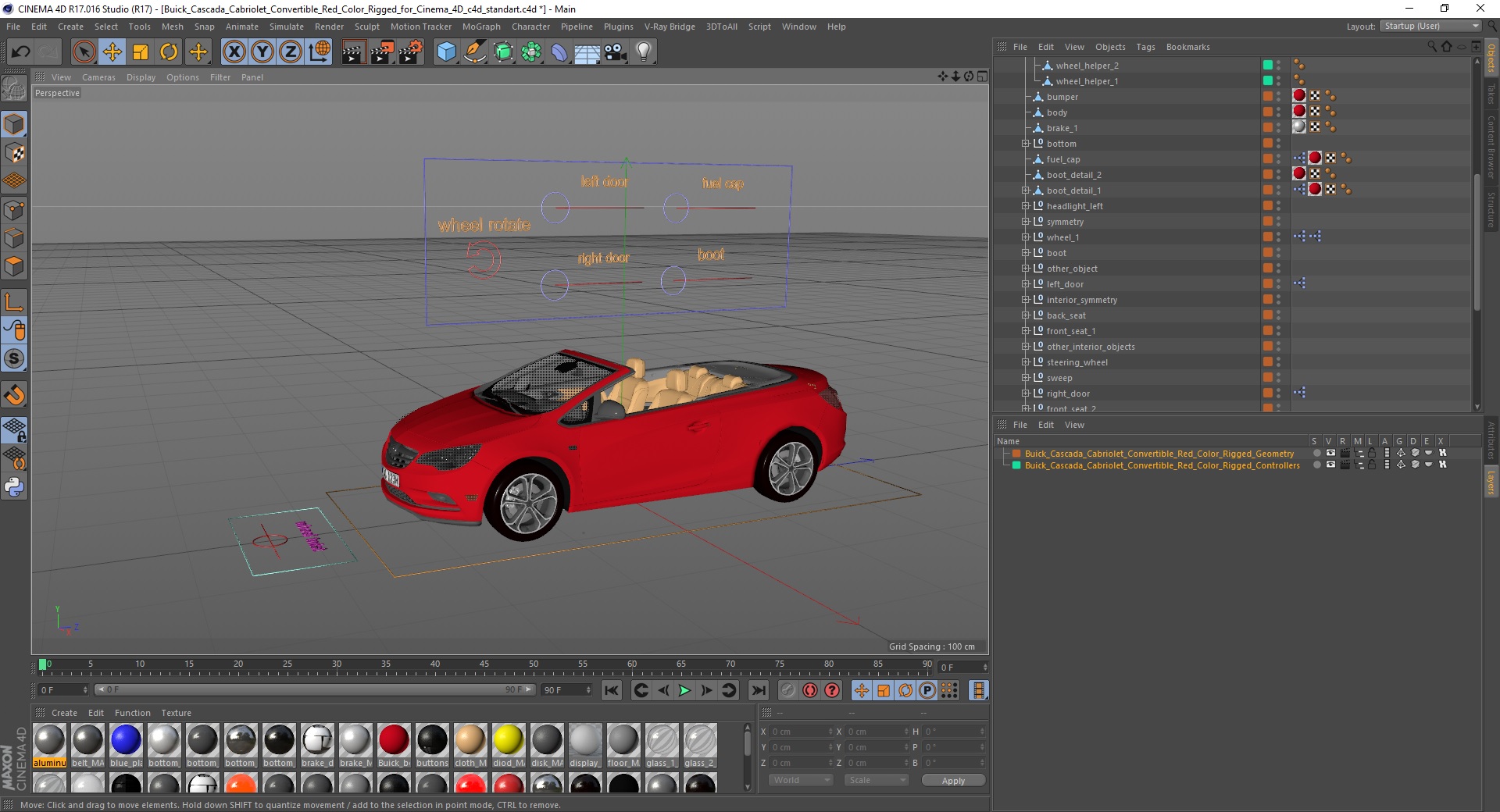The height and width of the screenshot is (812, 1500).
Task: Open the MoGraph menu
Action: tap(481, 27)
